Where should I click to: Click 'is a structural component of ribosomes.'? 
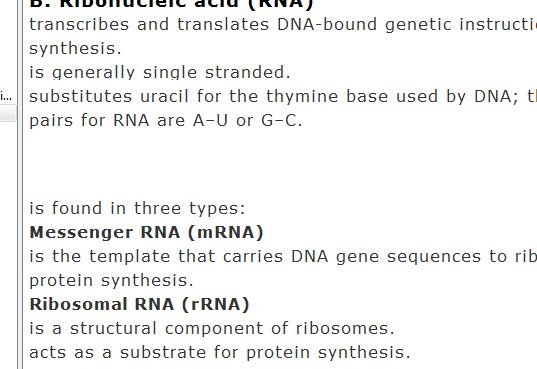[x=212, y=328]
